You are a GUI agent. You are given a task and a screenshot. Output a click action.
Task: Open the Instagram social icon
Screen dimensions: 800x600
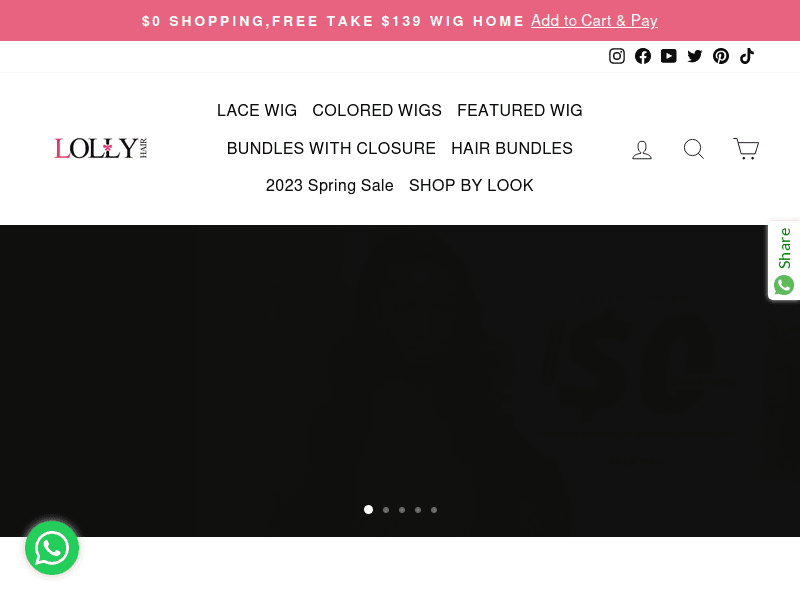coord(616,56)
